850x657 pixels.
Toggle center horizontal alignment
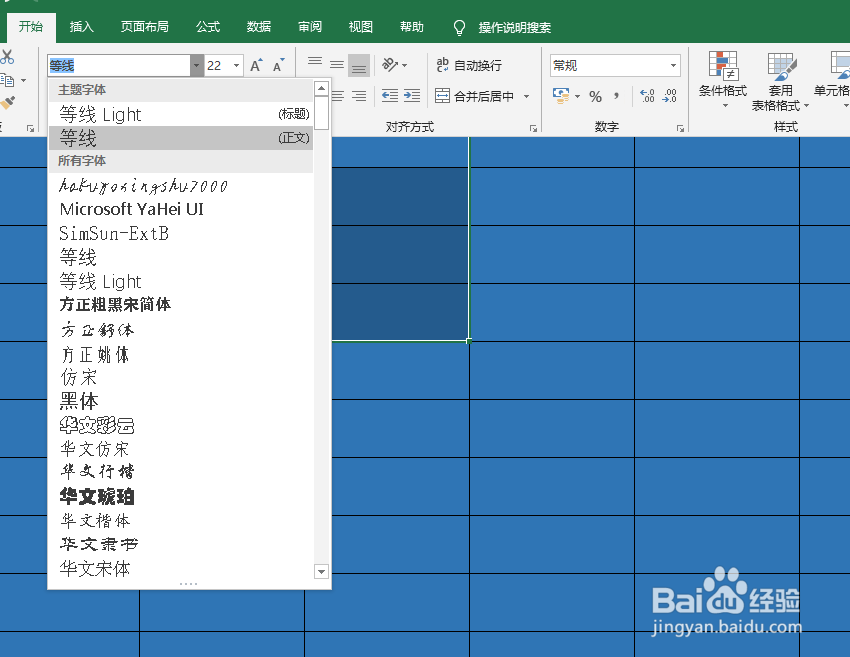click(336, 96)
